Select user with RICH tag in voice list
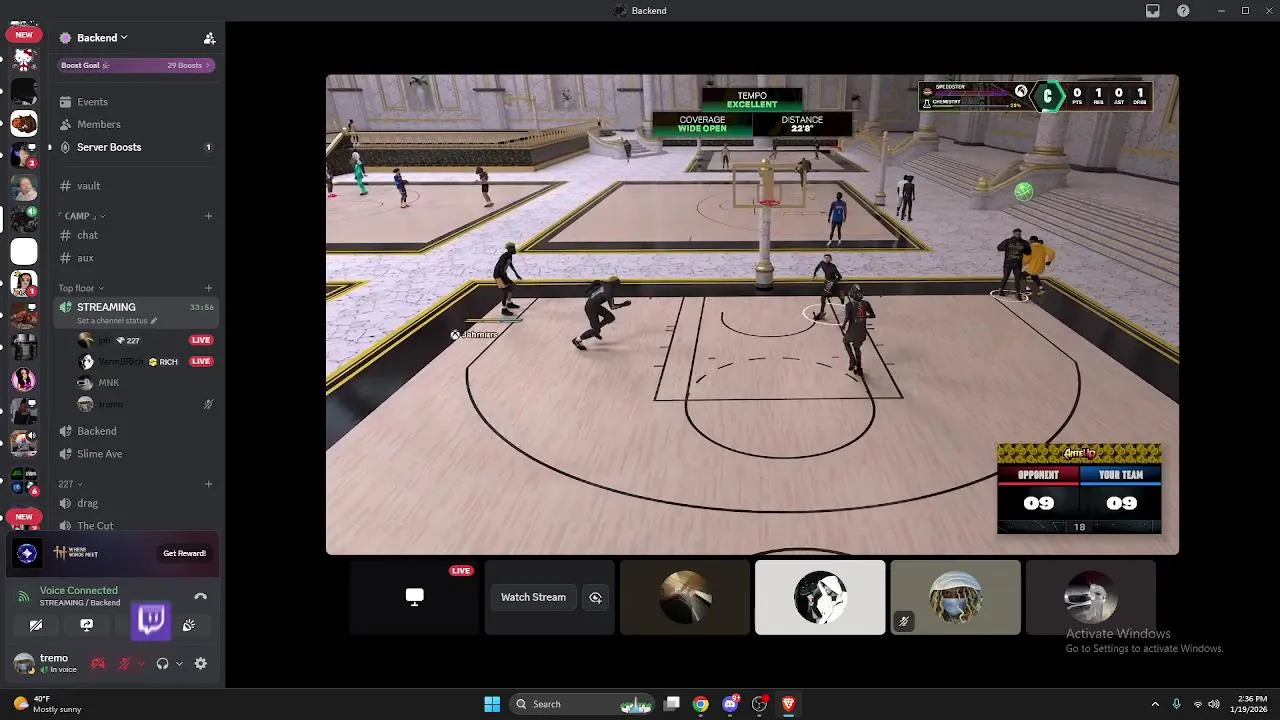Screen dimensions: 1280x720 (x=145, y=361)
